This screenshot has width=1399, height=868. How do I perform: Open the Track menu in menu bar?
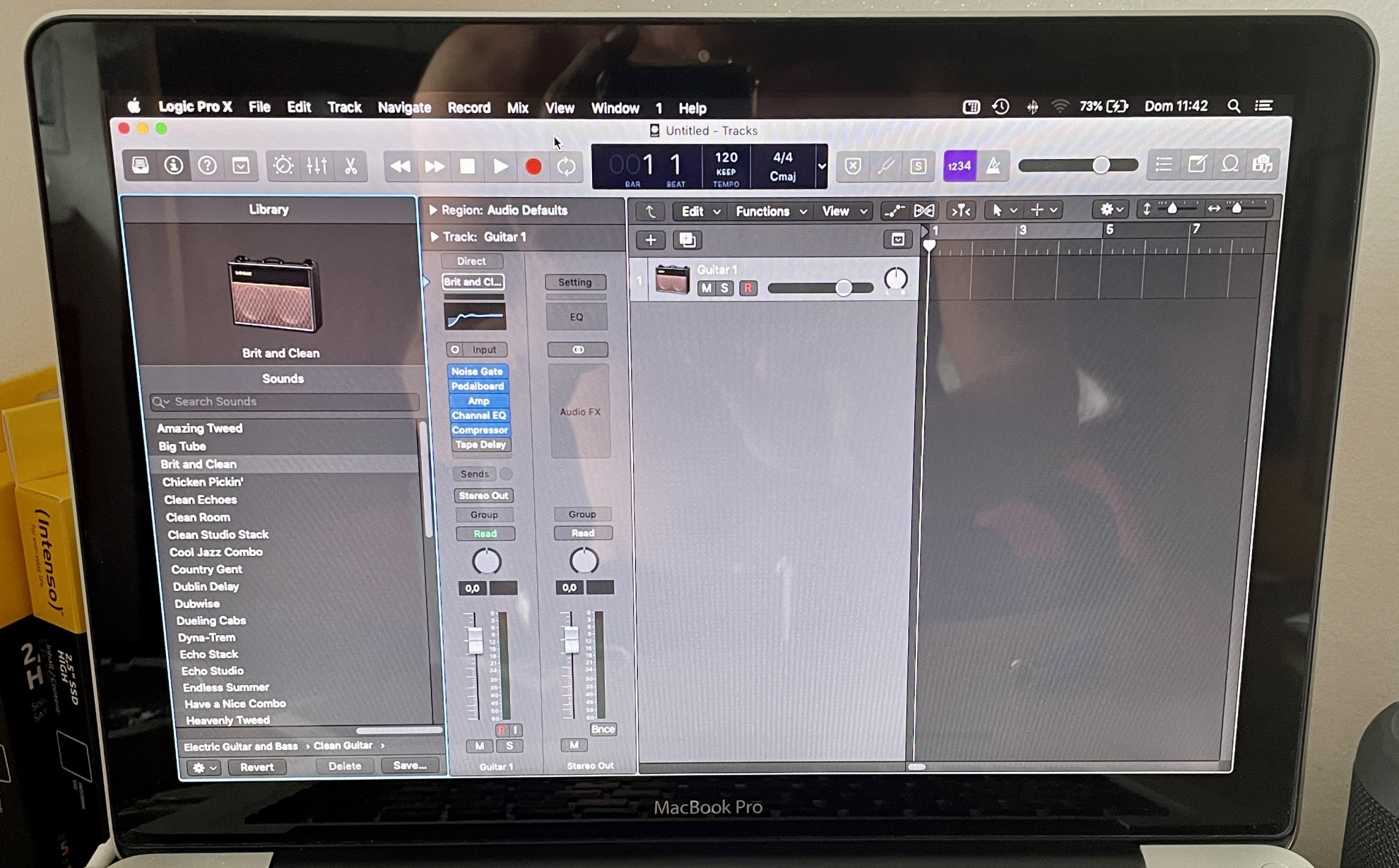click(344, 107)
